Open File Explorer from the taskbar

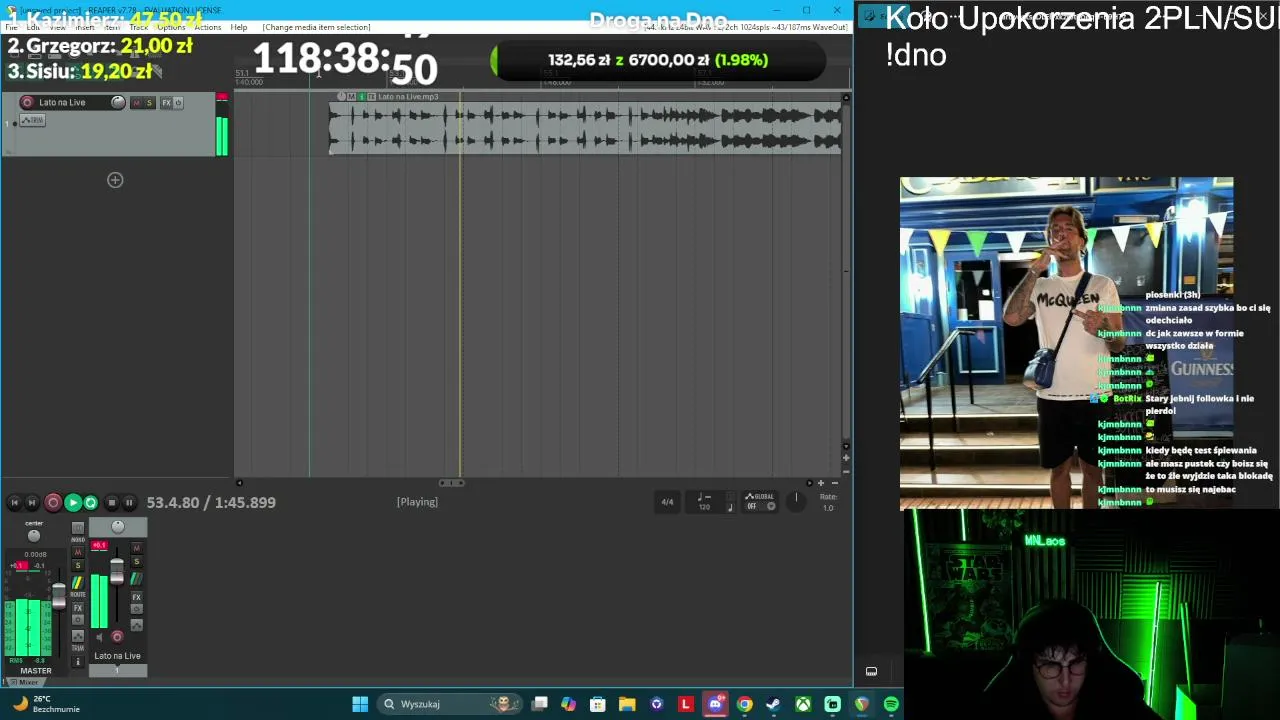tap(627, 704)
